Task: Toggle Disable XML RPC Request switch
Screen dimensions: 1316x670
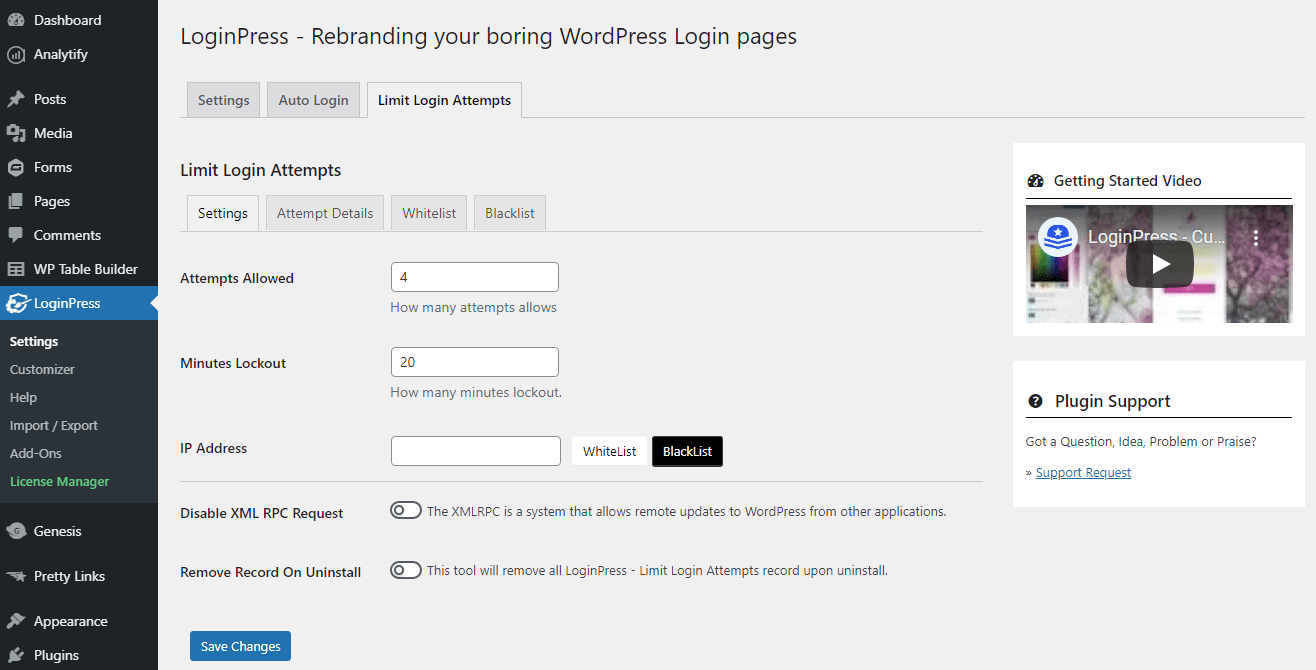Action: [x=405, y=511]
